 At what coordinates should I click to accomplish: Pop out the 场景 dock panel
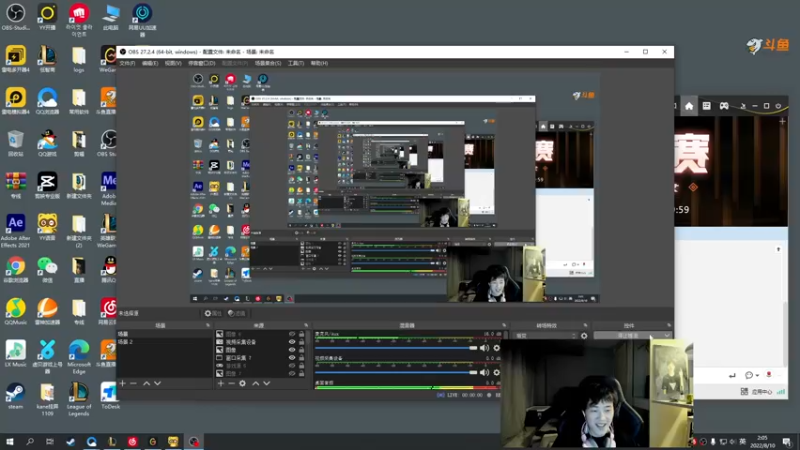[x=208, y=325]
